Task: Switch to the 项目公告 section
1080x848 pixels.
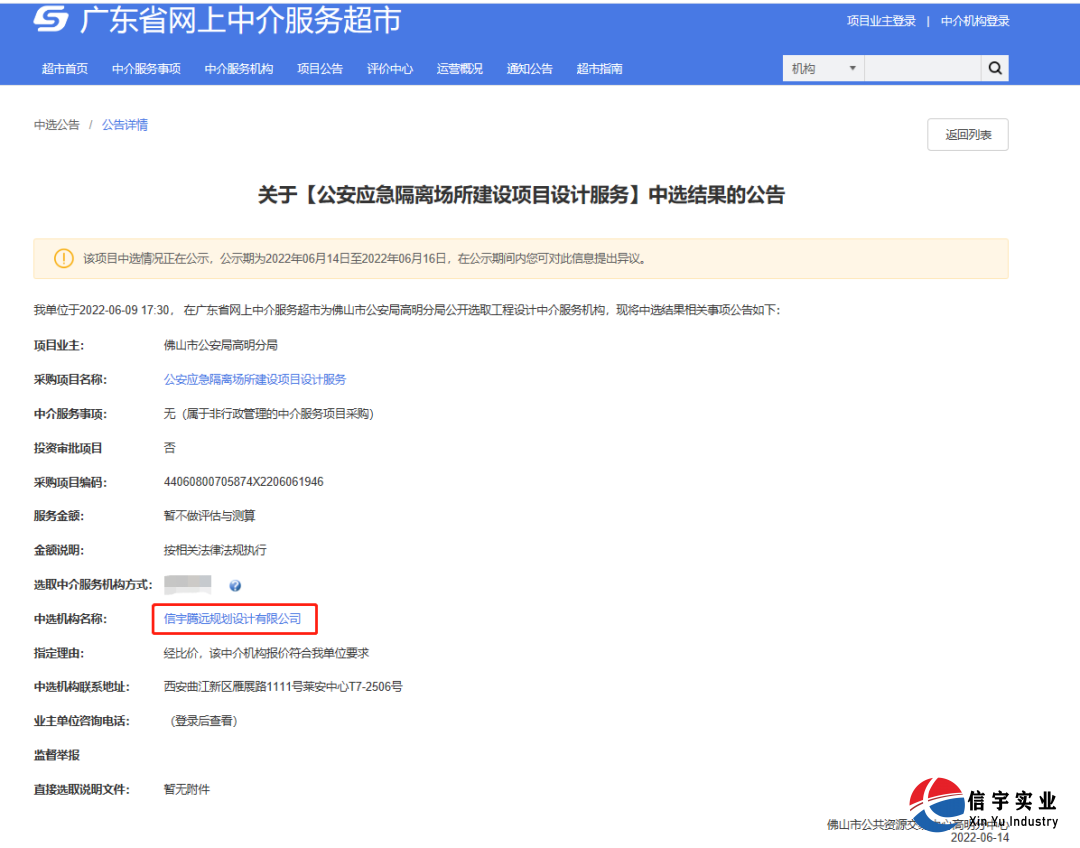Action: point(320,68)
